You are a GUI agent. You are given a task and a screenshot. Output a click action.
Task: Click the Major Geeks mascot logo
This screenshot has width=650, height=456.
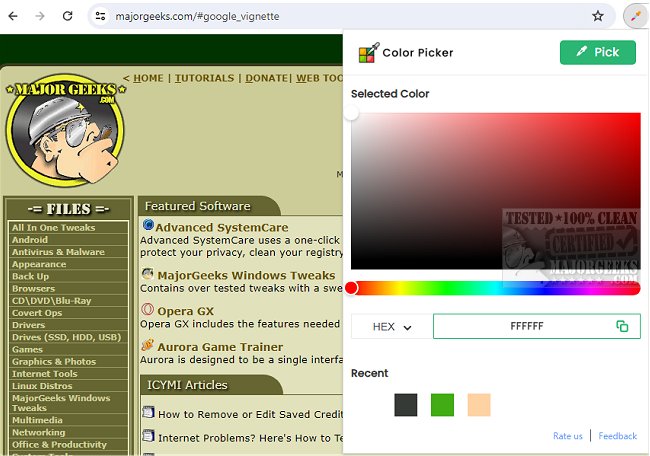(65, 130)
